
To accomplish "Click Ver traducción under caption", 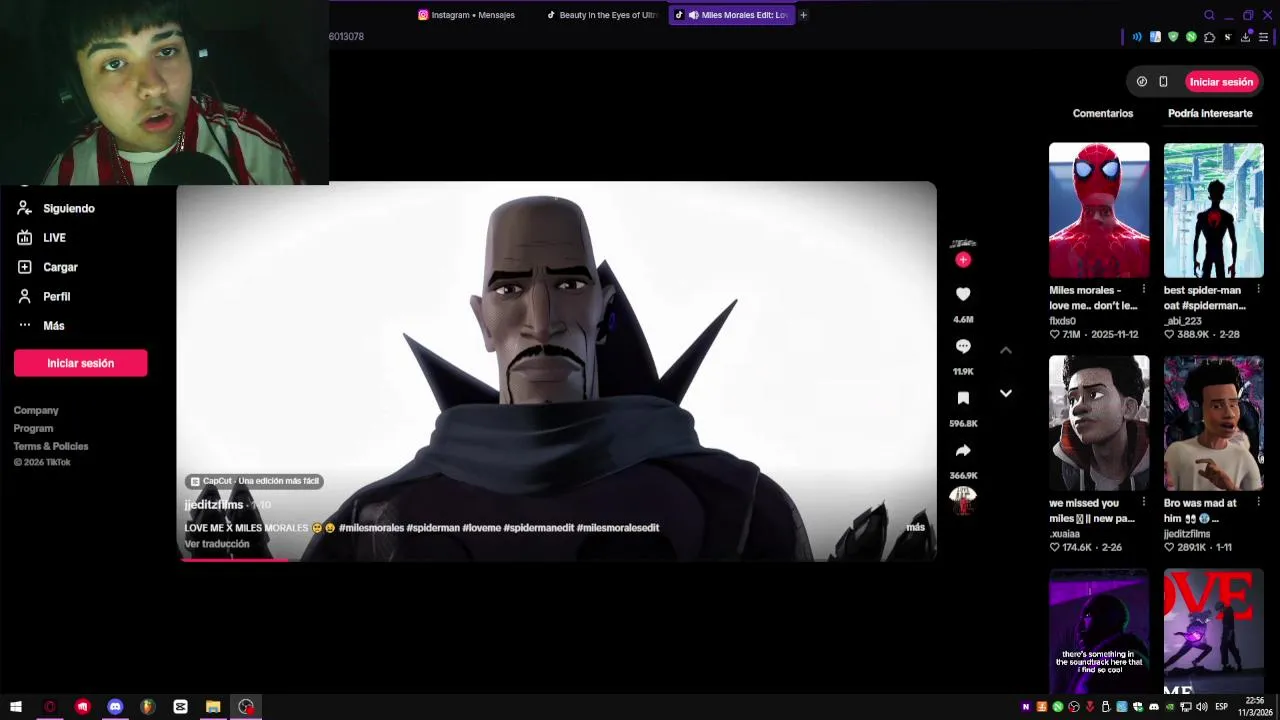I will (x=217, y=544).
